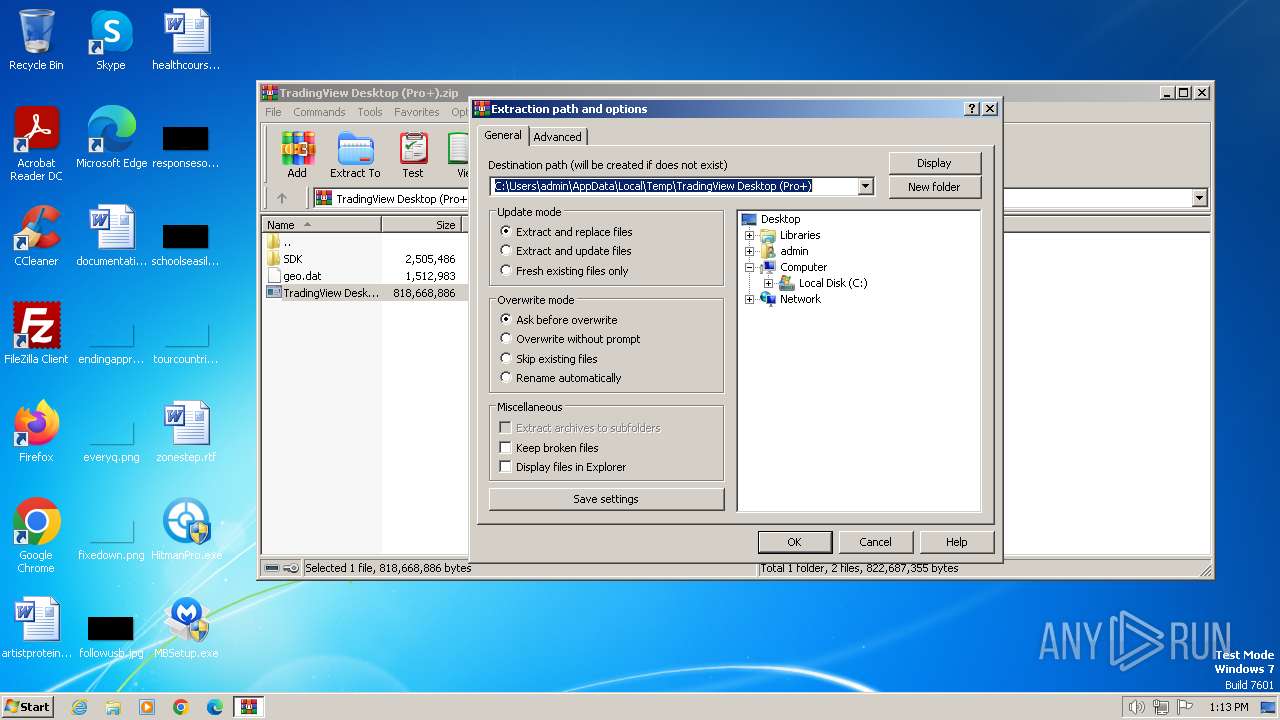
Task: Select Ask before overwrite option
Action: click(x=558, y=319)
